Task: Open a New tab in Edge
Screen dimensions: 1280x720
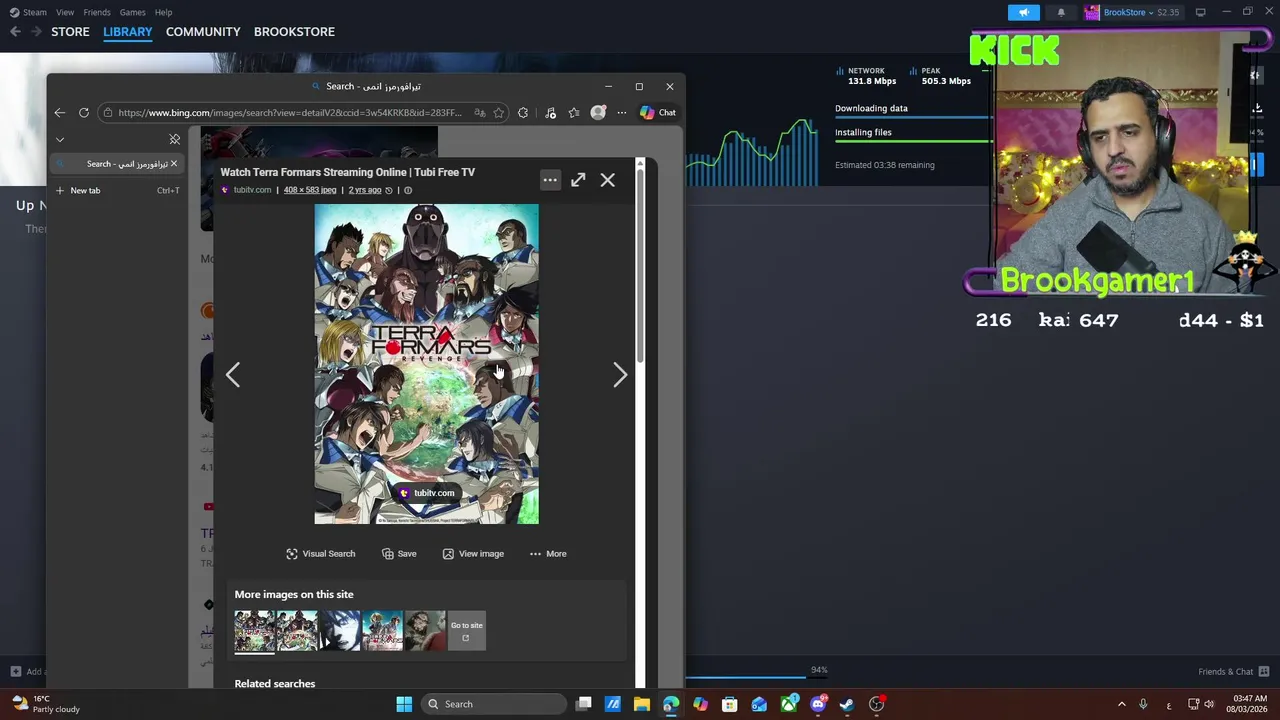Action: (x=85, y=190)
